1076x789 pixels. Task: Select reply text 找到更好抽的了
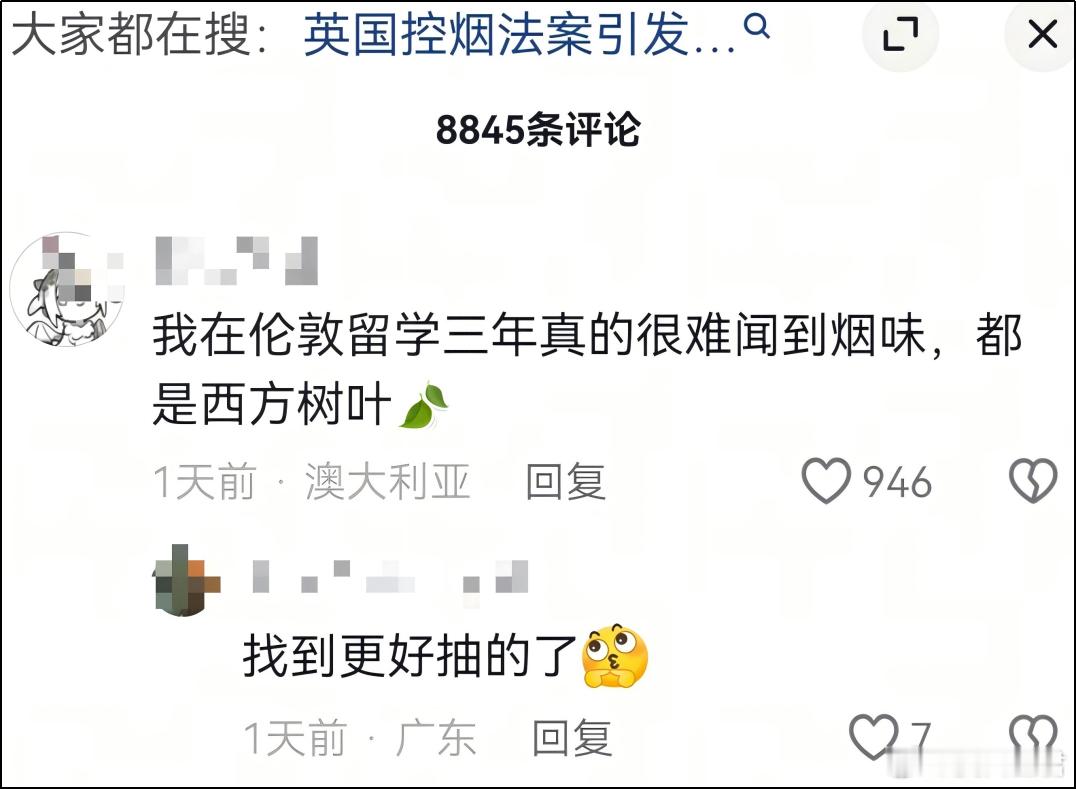coord(410,657)
